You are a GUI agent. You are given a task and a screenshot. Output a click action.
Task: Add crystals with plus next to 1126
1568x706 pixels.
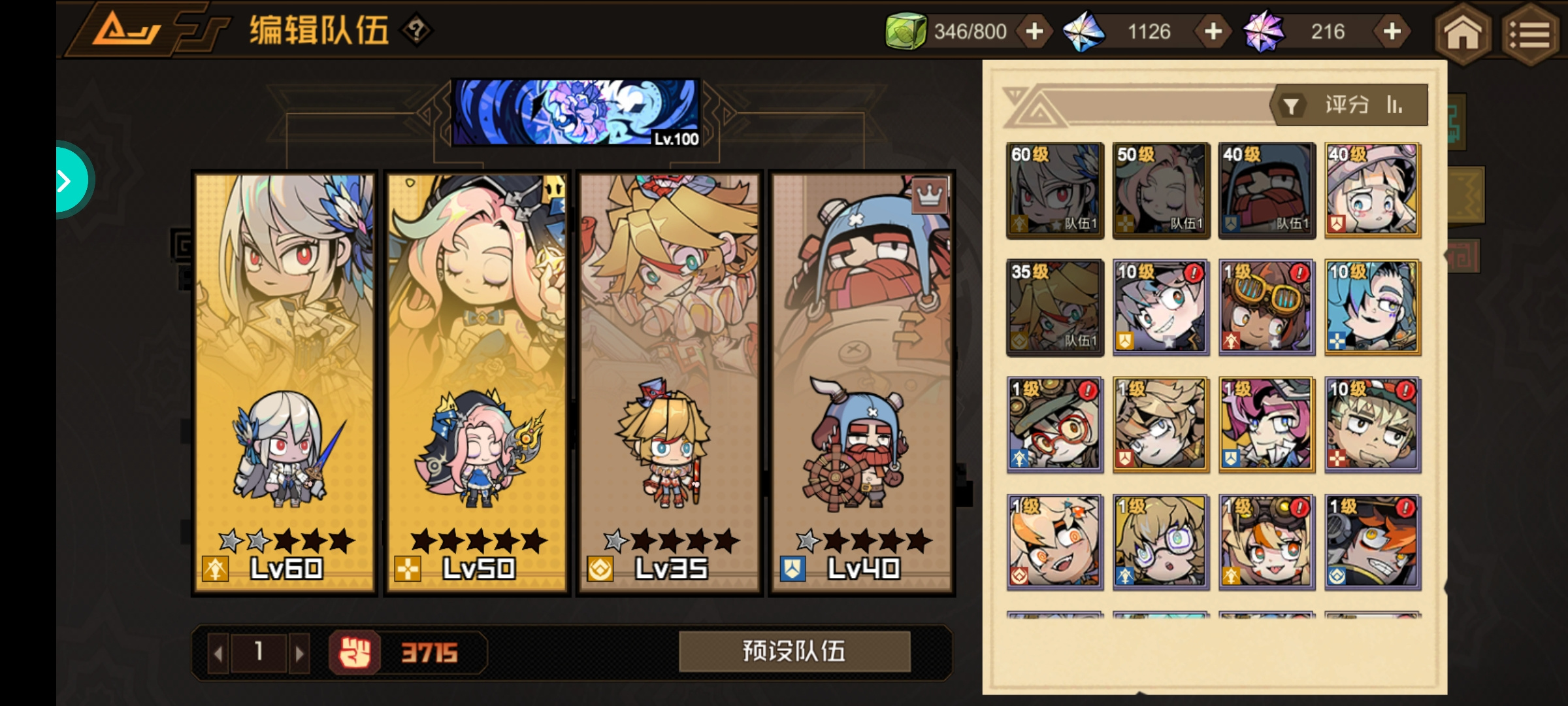[1213, 31]
